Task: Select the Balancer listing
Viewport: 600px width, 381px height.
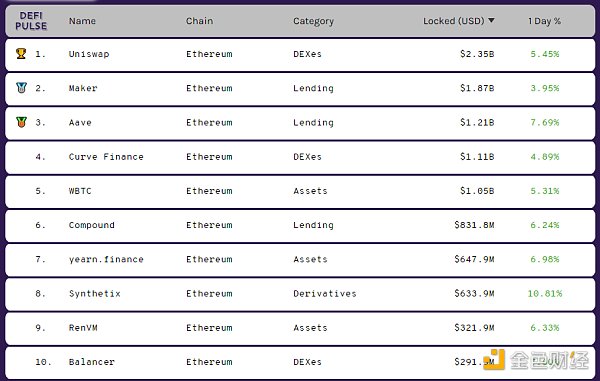Action: pyautogui.click(x=300, y=363)
